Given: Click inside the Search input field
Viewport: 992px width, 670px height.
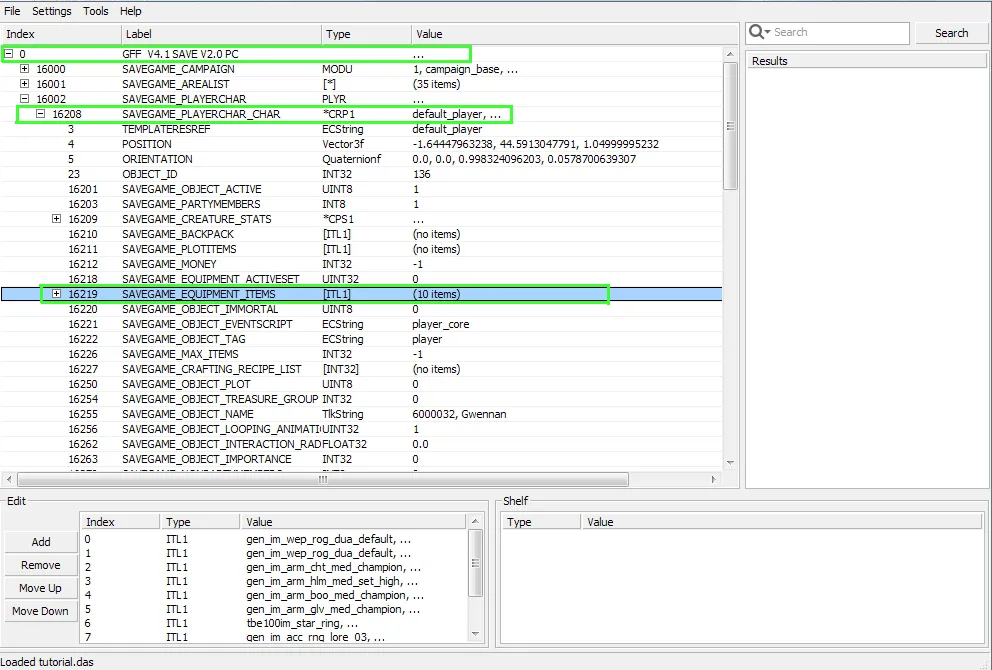Looking at the screenshot, I should tap(838, 32).
